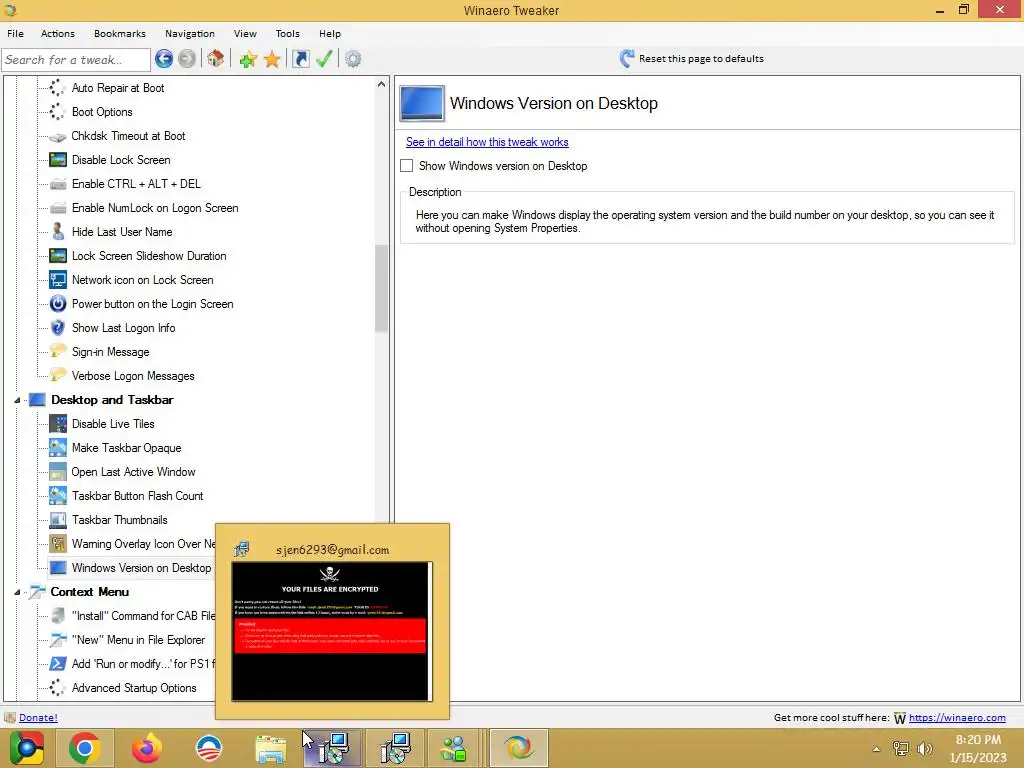The width and height of the screenshot is (1024, 768).
Task: Open settings with the gear toolbar icon
Action: click(353, 59)
